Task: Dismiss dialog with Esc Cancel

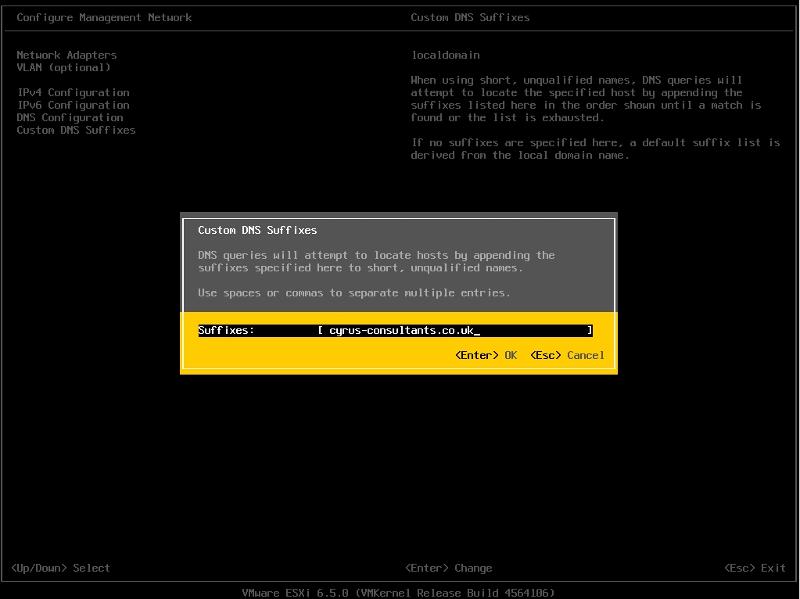Action: tap(567, 355)
